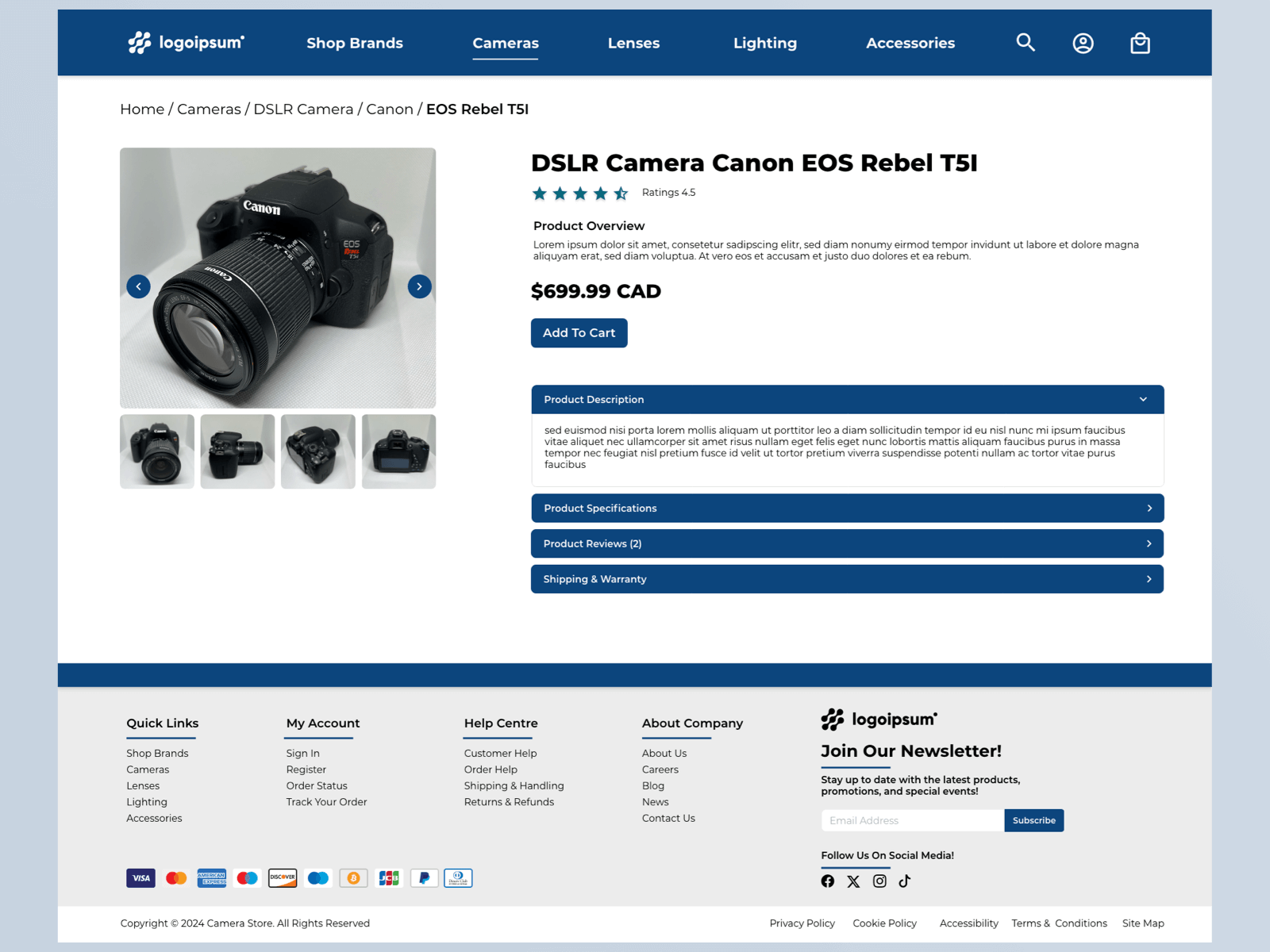Click the footer logoipsum logo
Image resolution: width=1270 pixels, height=952 pixels.
pos(879,720)
